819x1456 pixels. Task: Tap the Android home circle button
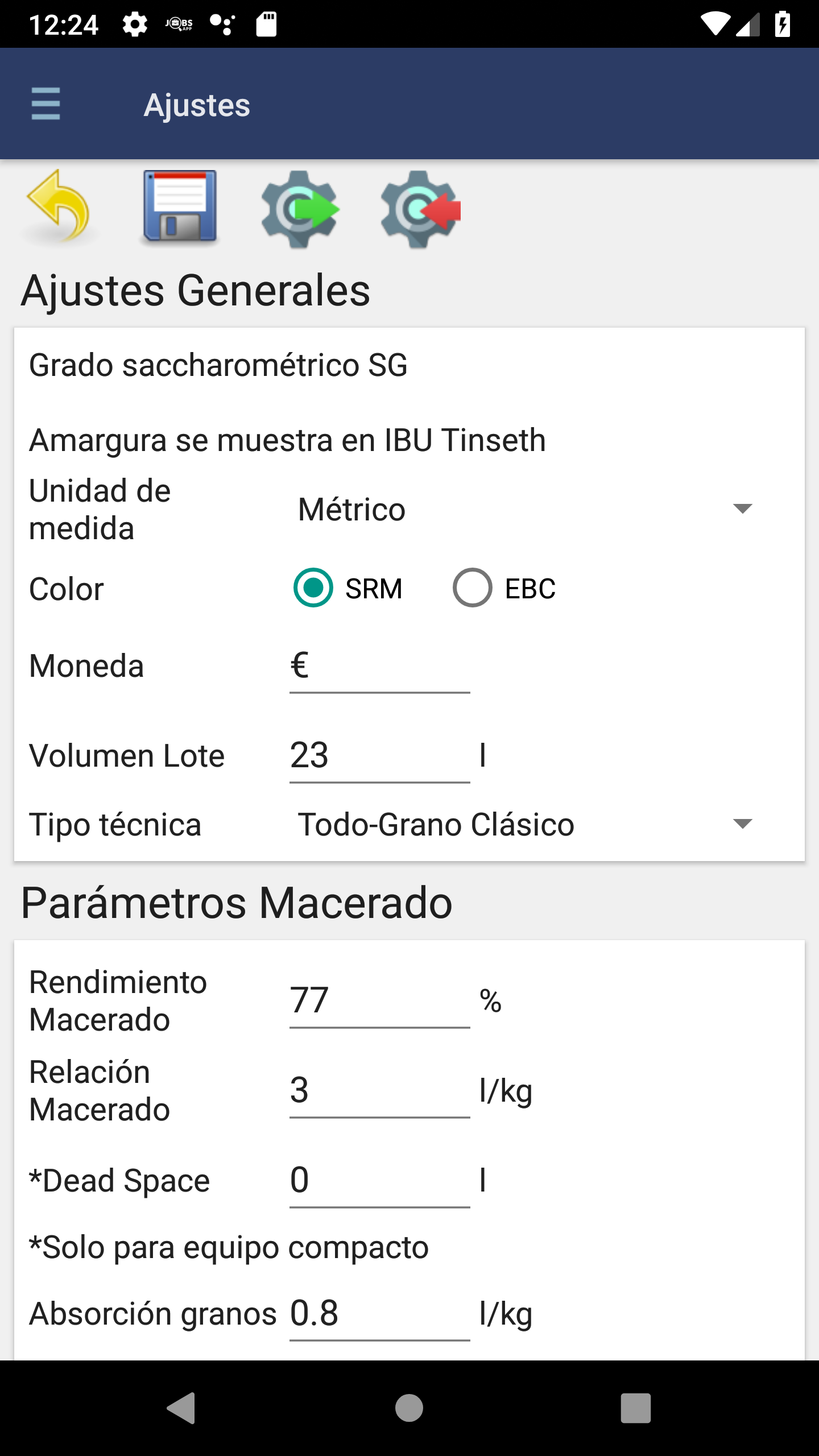point(409,1408)
